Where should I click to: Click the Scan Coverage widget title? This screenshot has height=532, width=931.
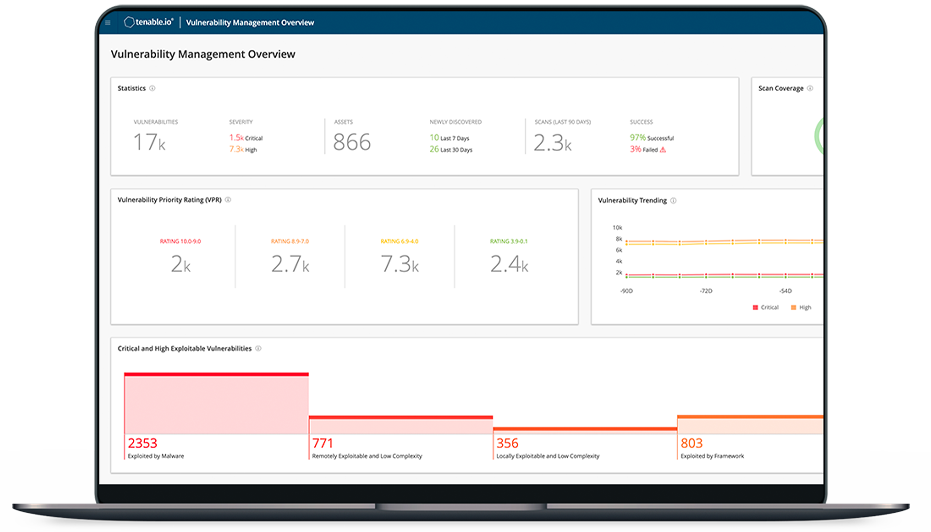pyautogui.click(x=781, y=88)
